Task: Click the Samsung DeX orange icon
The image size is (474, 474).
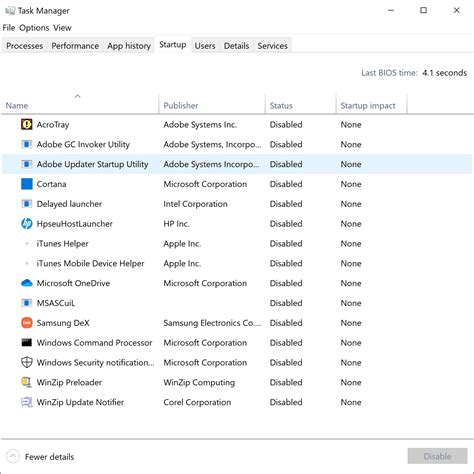Action: click(27, 323)
